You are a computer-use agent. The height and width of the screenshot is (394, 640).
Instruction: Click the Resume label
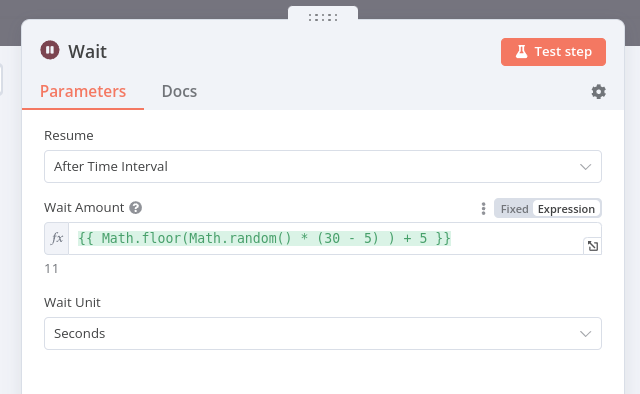[x=69, y=136]
